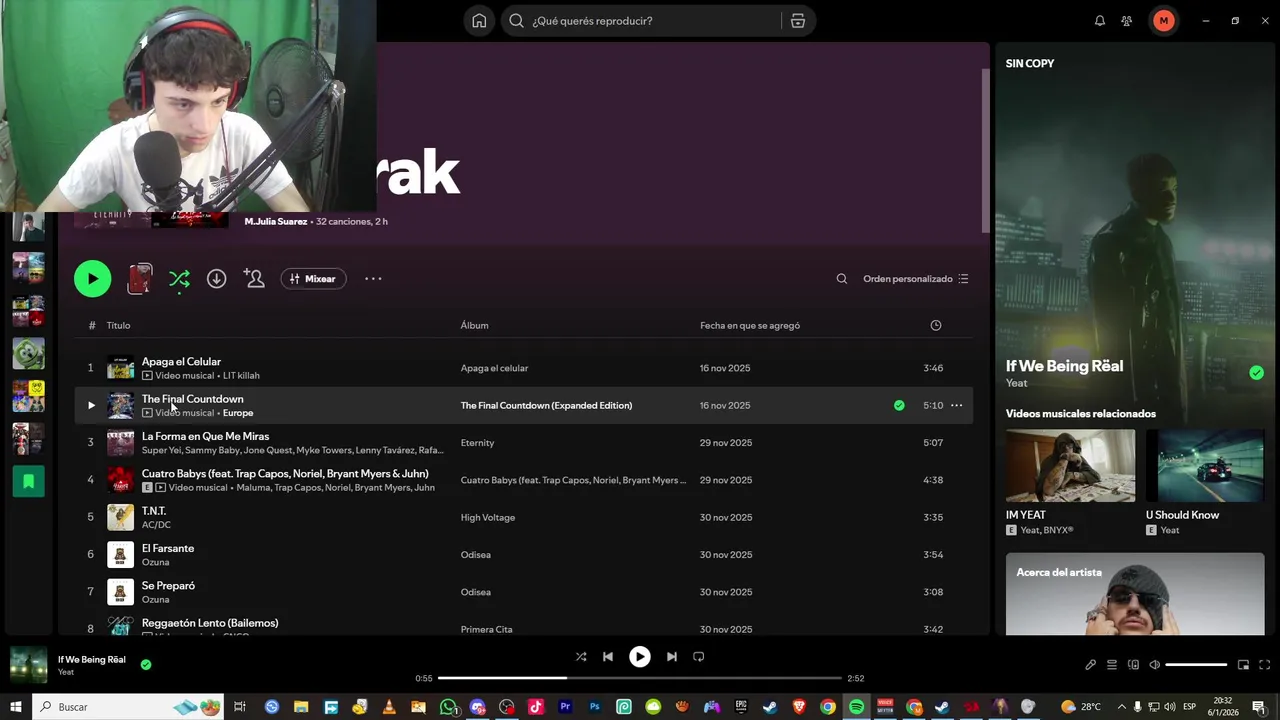Enter full screen with the expand icon
This screenshot has width=1280, height=720.
click(1265, 665)
